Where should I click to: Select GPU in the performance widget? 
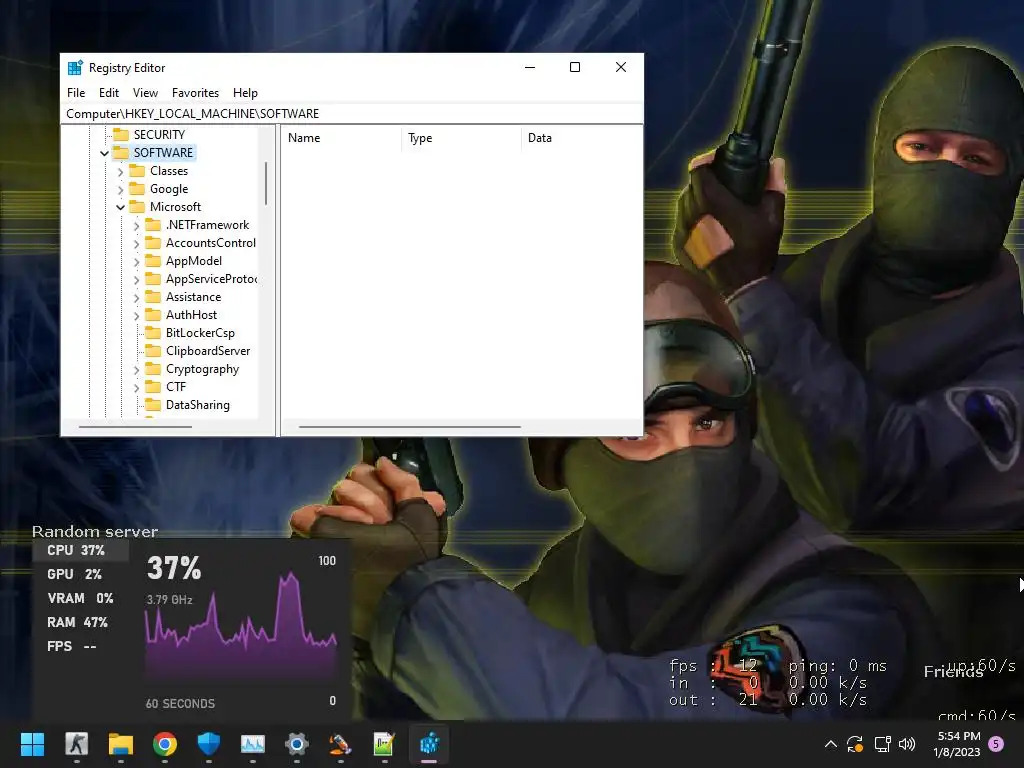pos(74,574)
